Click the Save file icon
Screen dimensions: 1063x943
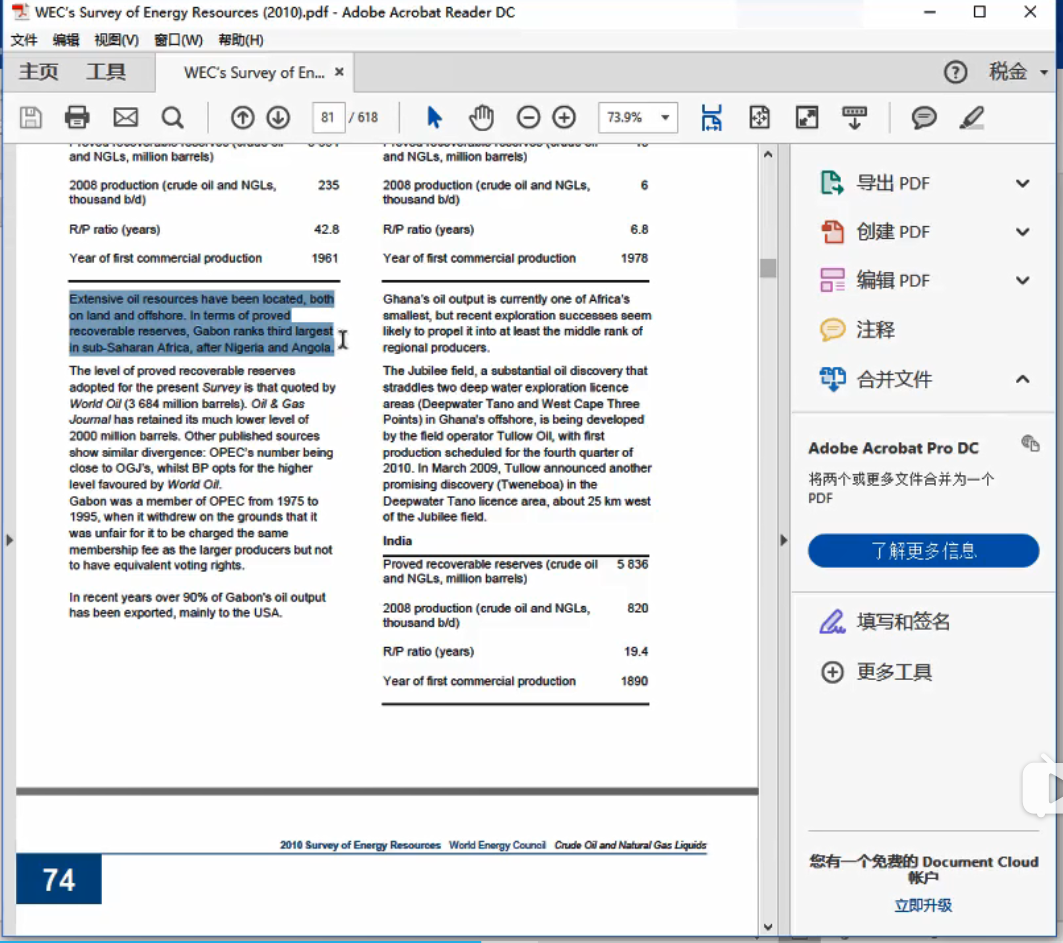[x=31, y=118]
